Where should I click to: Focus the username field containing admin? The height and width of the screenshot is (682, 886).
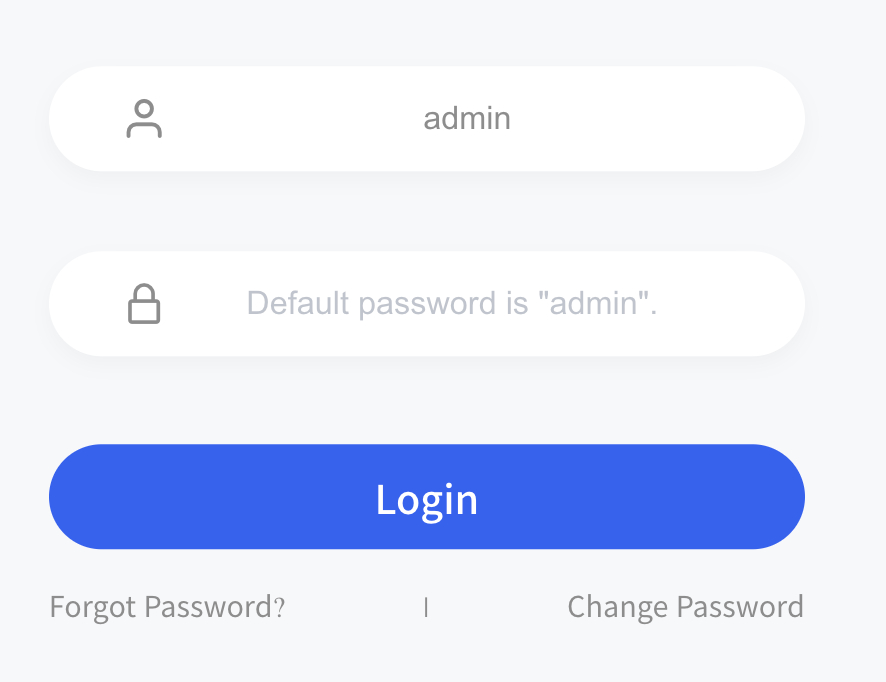pos(427,119)
